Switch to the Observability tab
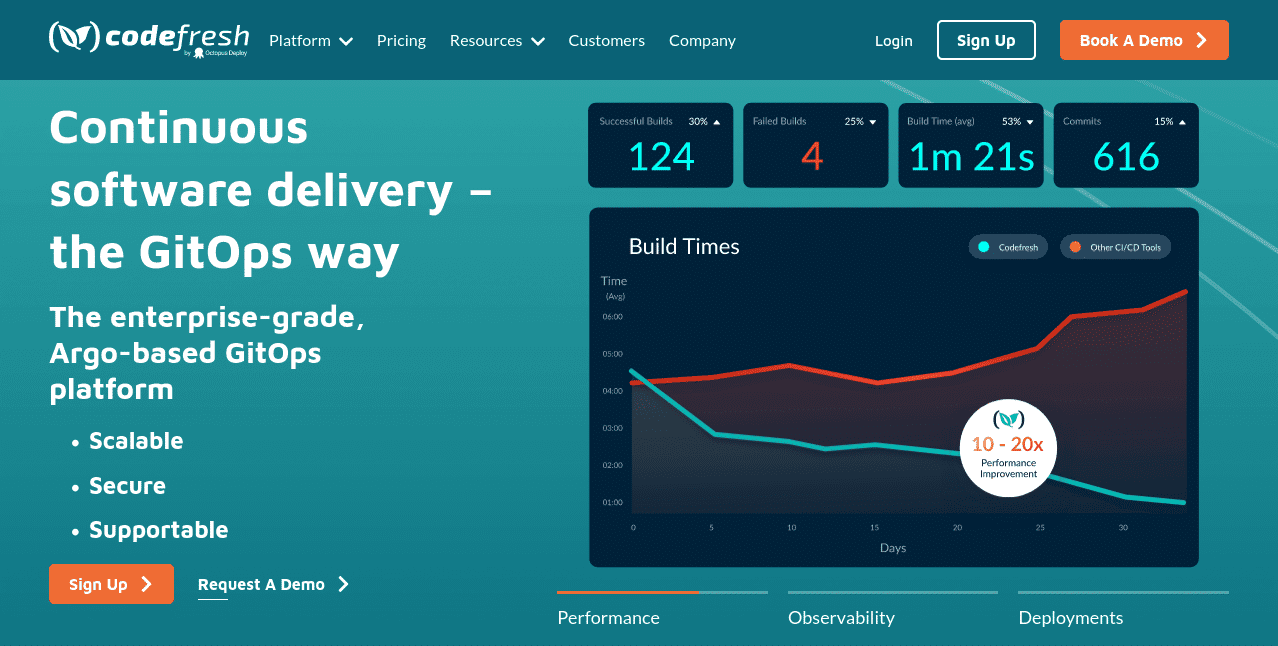 pyautogui.click(x=841, y=618)
